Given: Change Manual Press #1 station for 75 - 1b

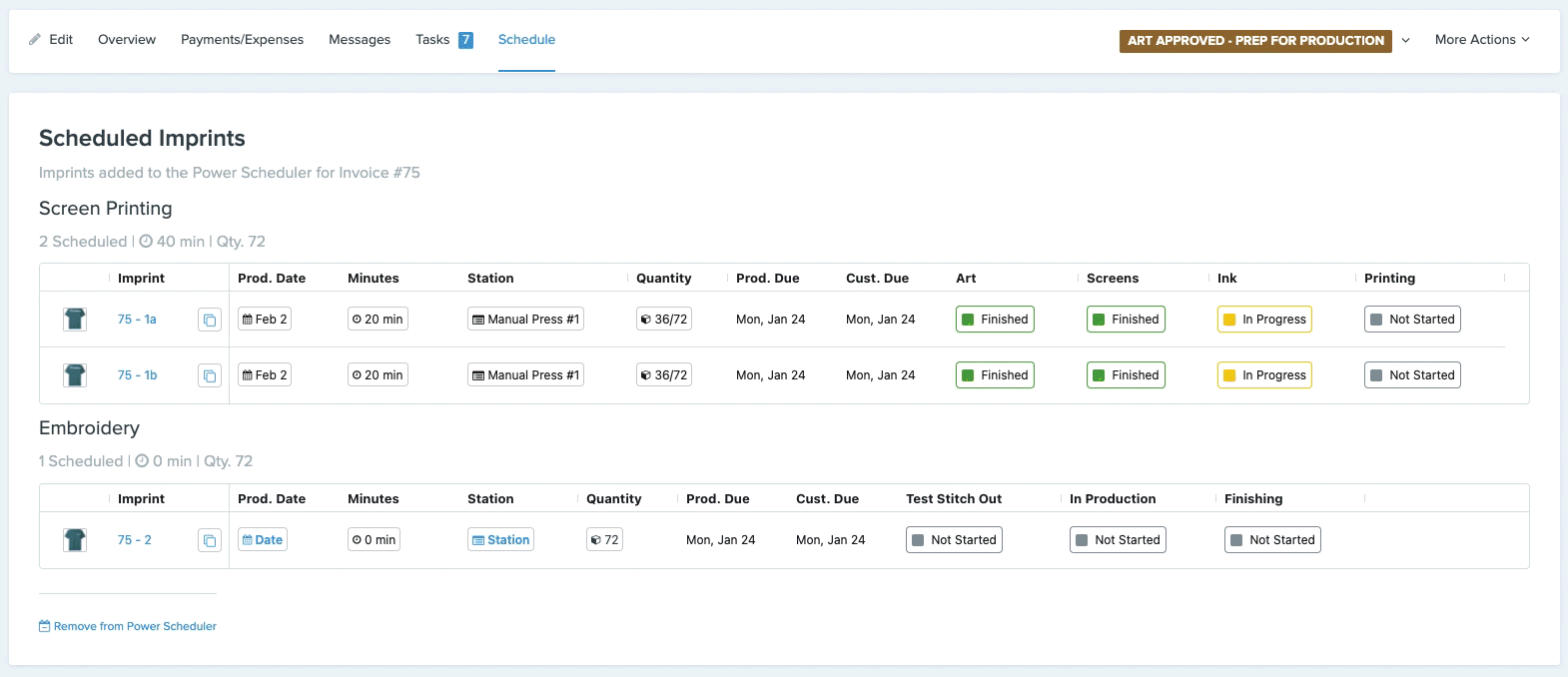Looking at the screenshot, I should coord(525,375).
